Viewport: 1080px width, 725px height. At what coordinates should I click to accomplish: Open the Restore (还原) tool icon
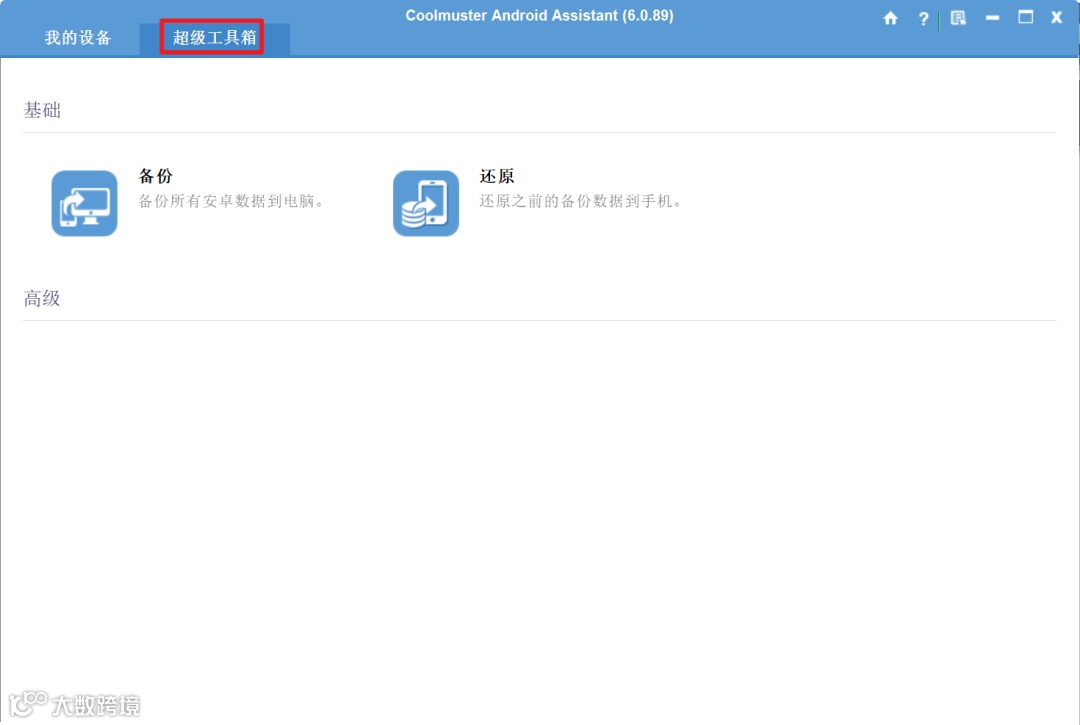[426, 203]
